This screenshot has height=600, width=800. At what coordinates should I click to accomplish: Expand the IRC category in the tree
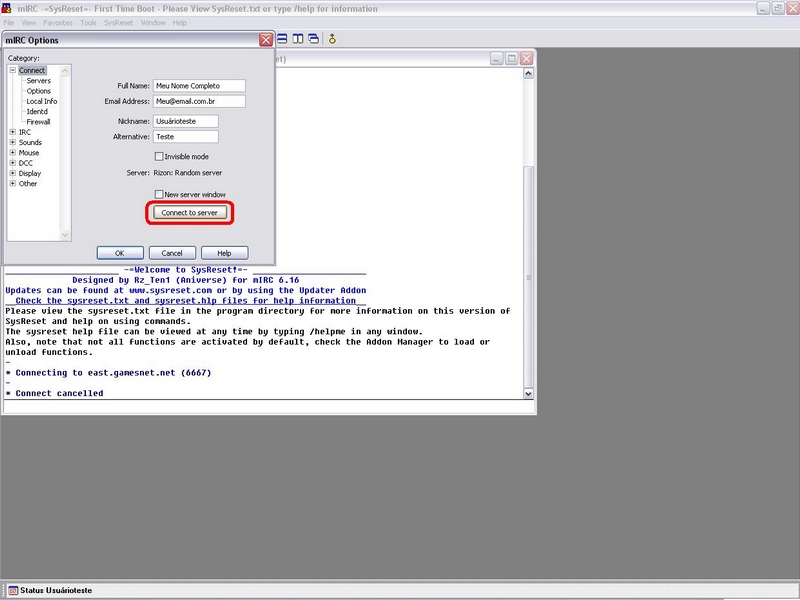coord(12,132)
